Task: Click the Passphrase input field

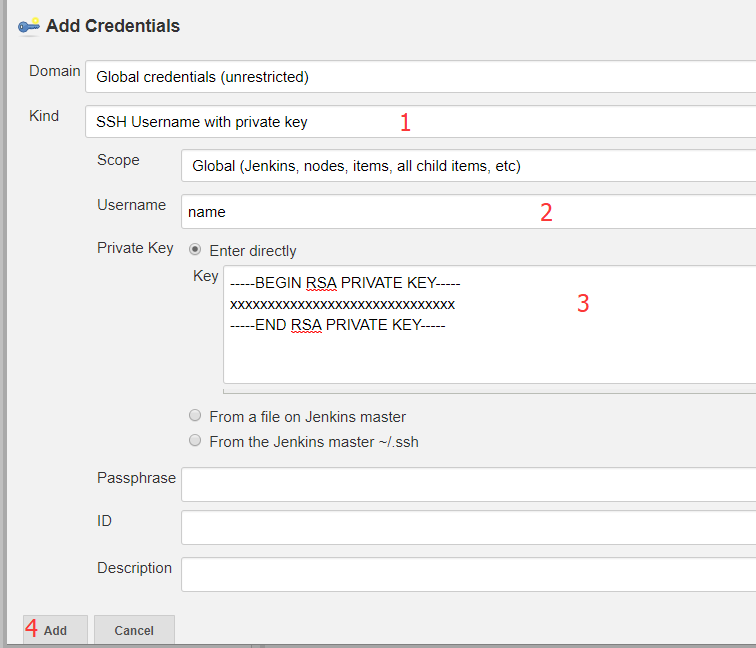Action: (469, 484)
